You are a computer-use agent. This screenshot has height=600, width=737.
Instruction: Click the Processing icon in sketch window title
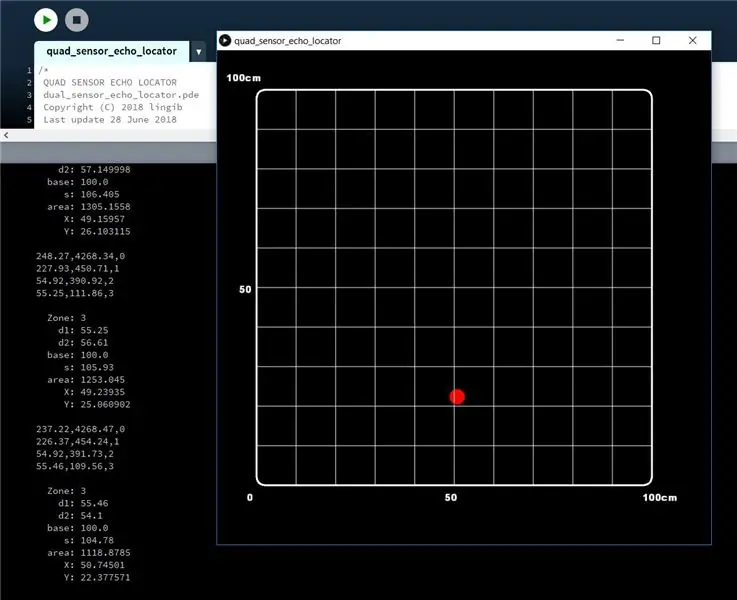pyautogui.click(x=225, y=41)
